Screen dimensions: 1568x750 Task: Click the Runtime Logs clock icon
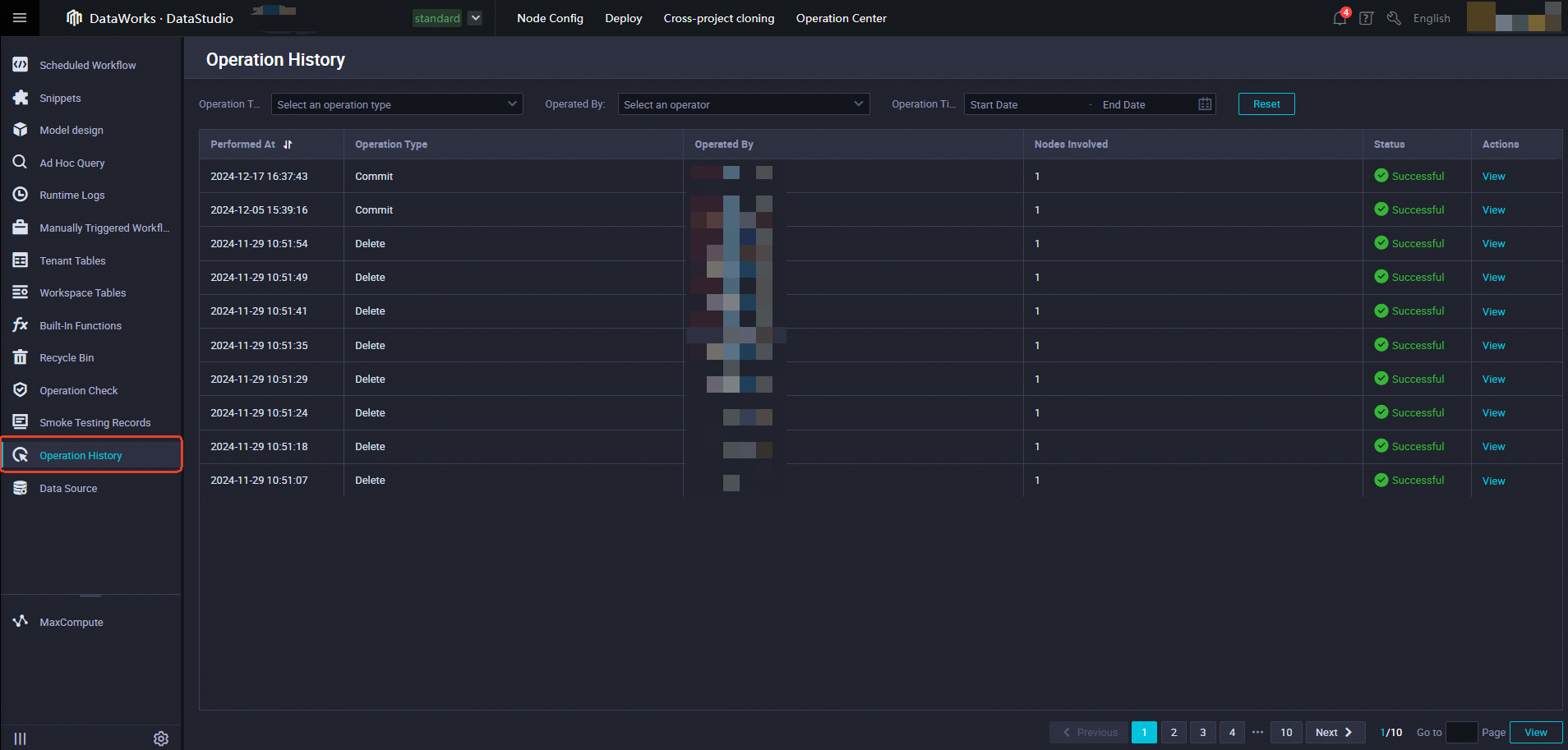coord(21,195)
